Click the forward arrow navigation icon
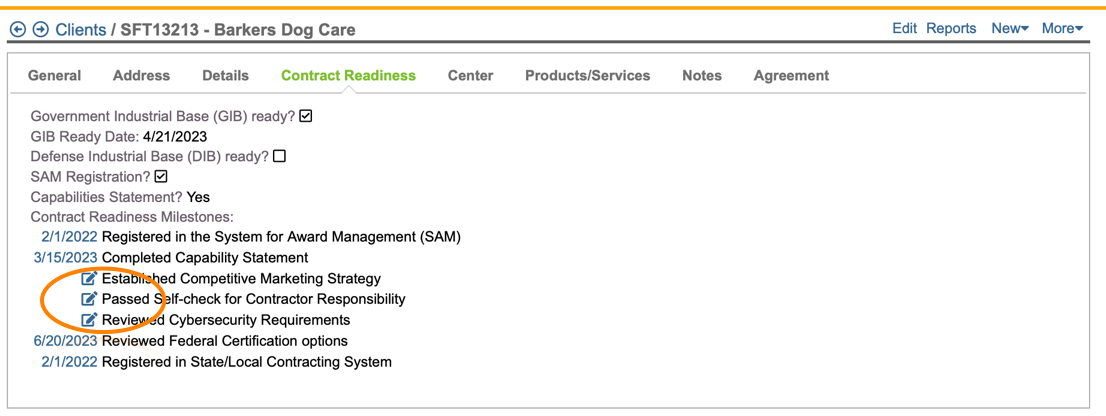Viewport: 1106px width, 416px height. [x=41, y=30]
